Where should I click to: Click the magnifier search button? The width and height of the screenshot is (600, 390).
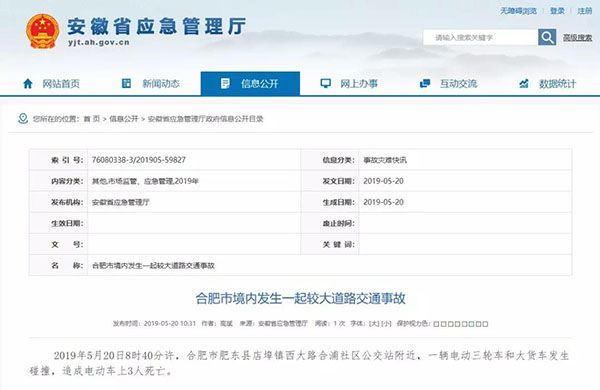(547, 37)
